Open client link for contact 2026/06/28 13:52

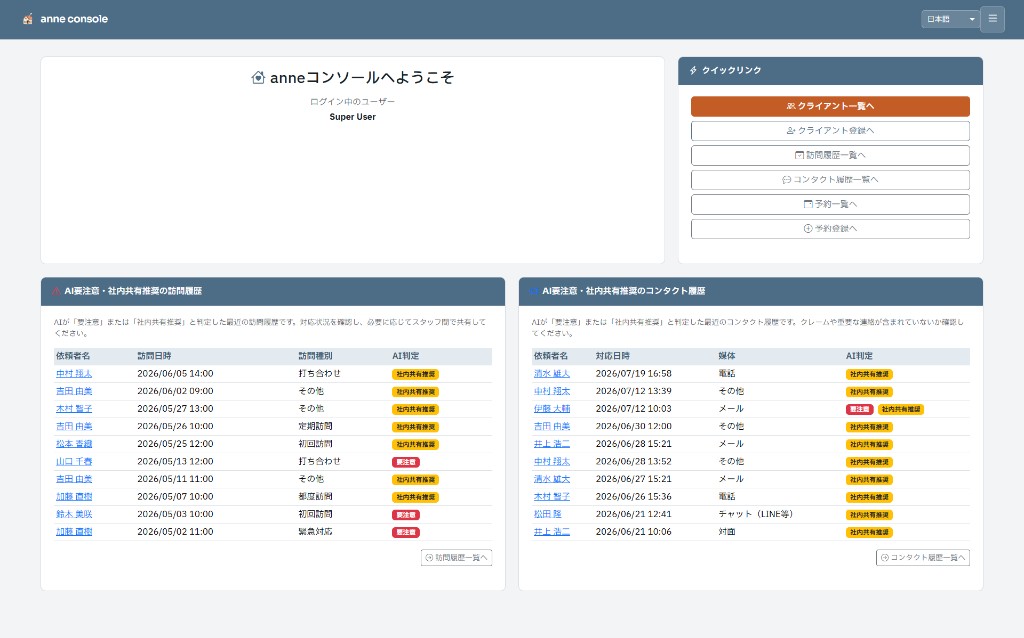552,462
